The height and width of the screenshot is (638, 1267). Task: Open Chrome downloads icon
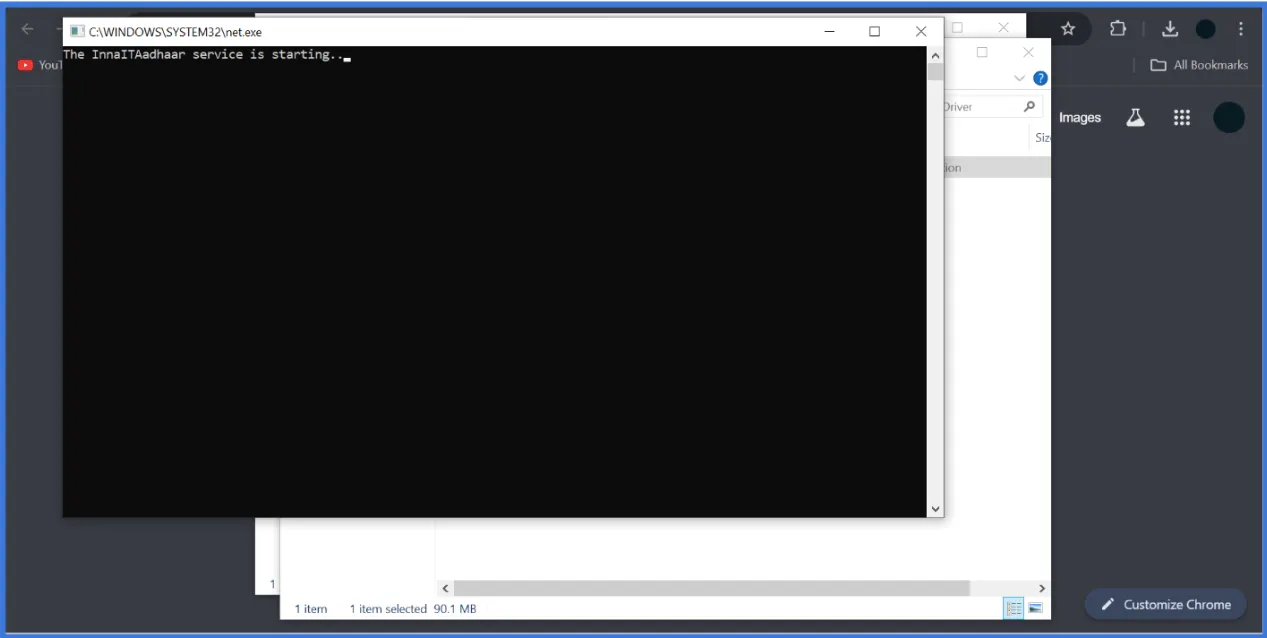pyautogui.click(x=1170, y=29)
